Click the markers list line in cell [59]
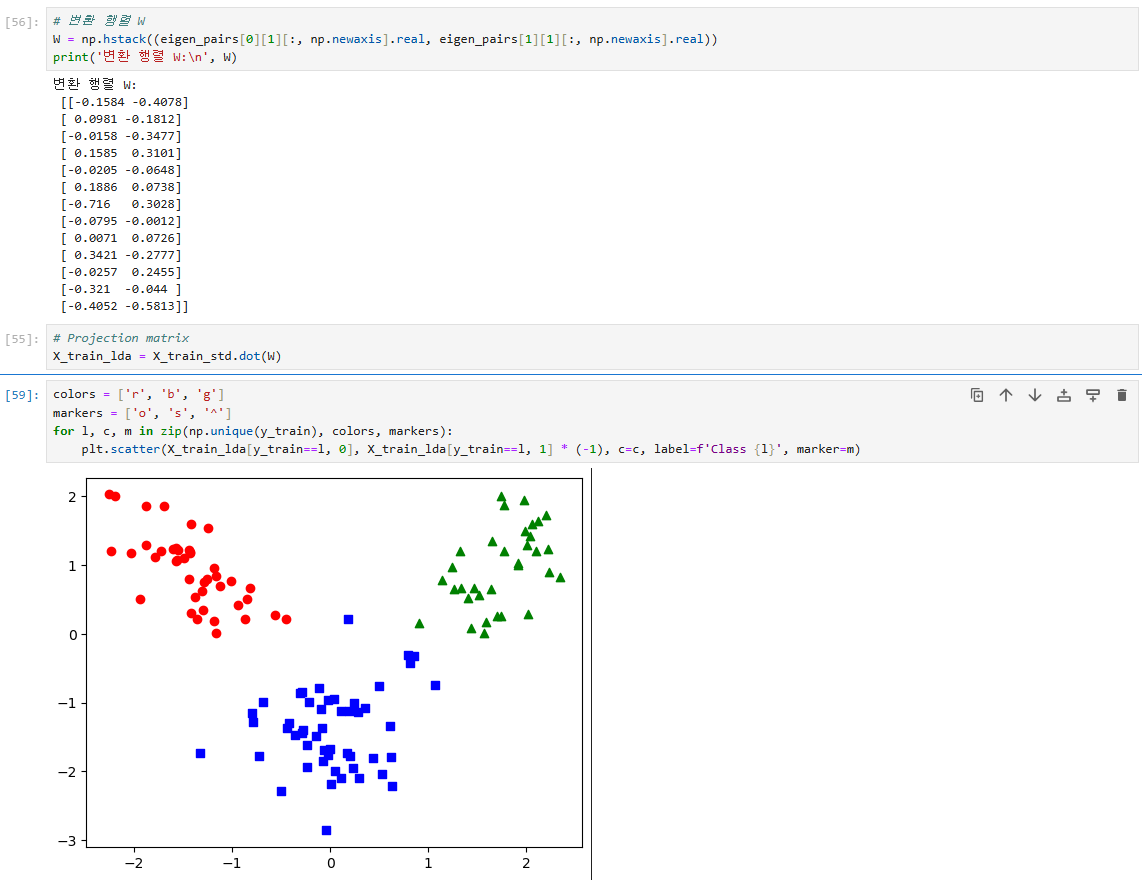 (x=140, y=411)
